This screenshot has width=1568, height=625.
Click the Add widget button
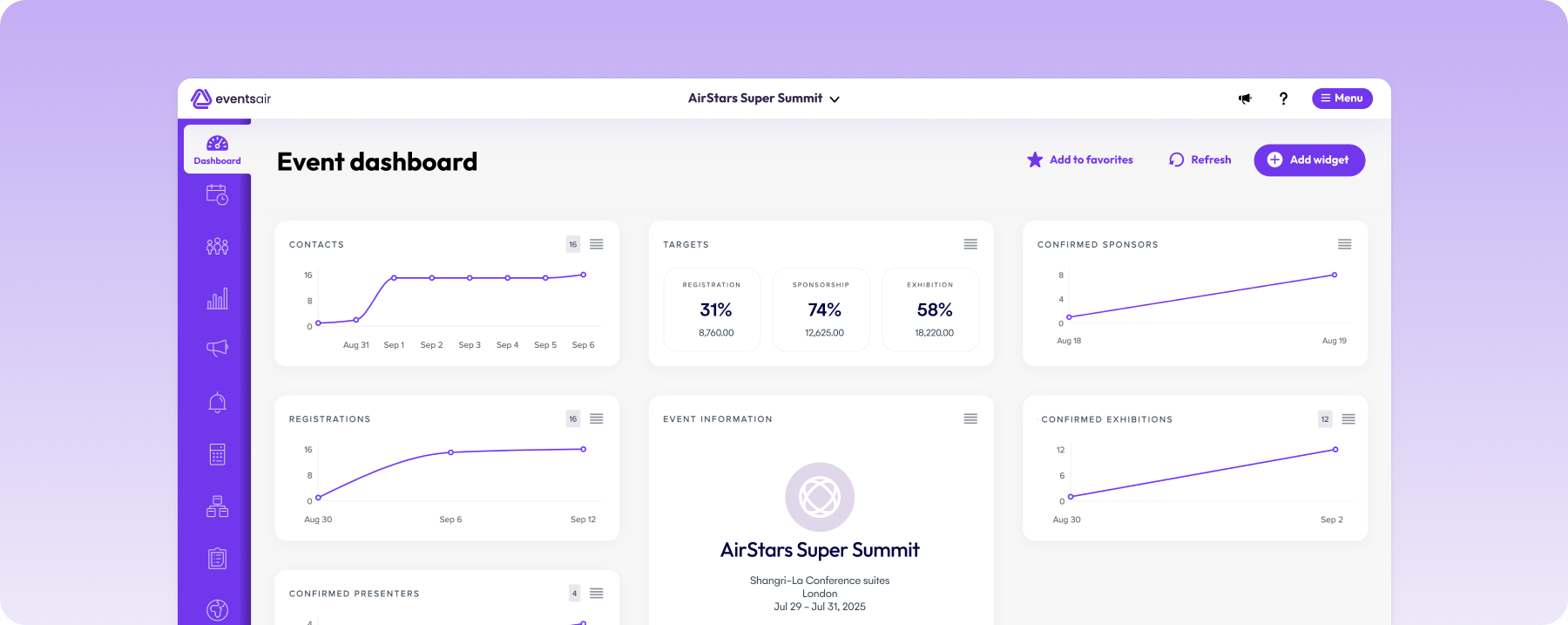[x=1309, y=160]
